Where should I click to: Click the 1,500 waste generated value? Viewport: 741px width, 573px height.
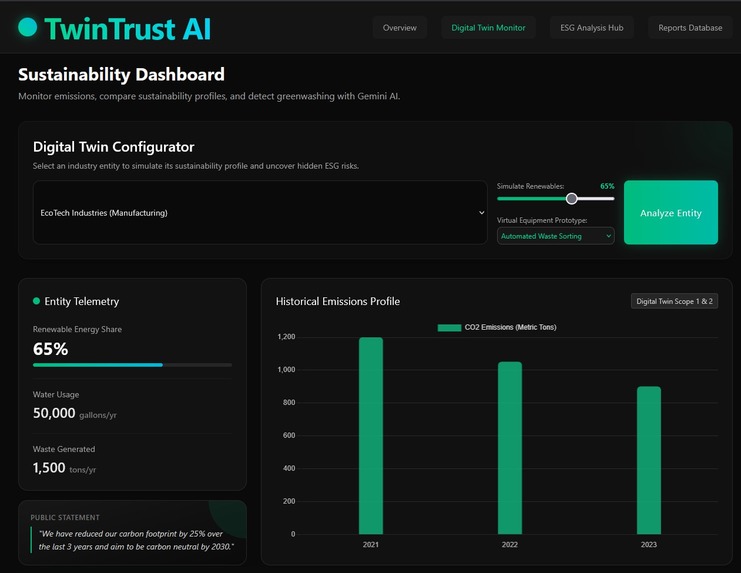49,468
